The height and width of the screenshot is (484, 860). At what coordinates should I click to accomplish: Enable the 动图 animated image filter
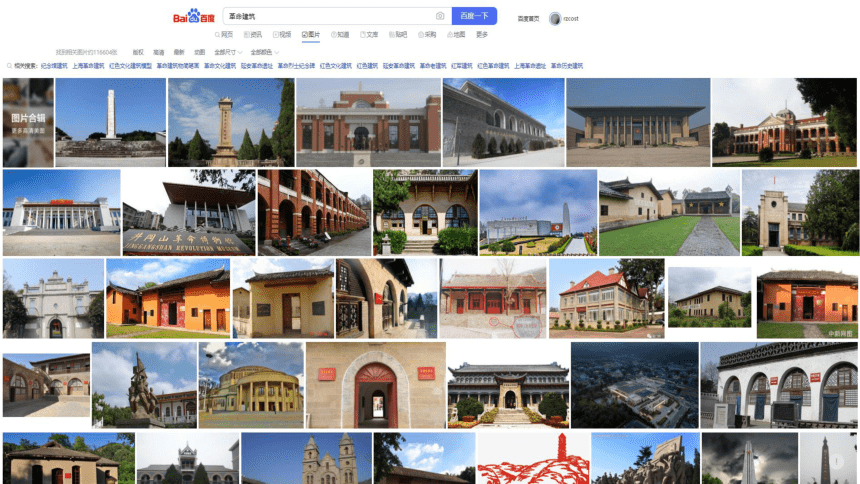click(200, 53)
